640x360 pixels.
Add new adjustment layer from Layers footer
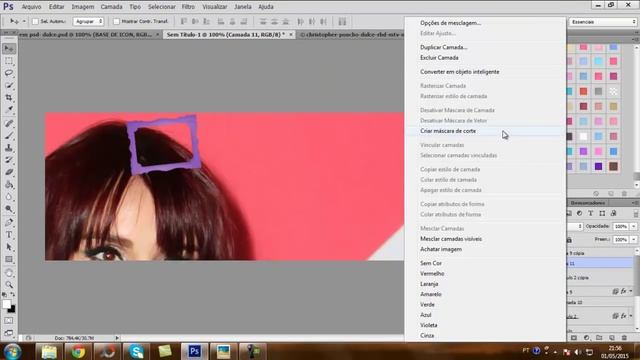(x=587, y=338)
